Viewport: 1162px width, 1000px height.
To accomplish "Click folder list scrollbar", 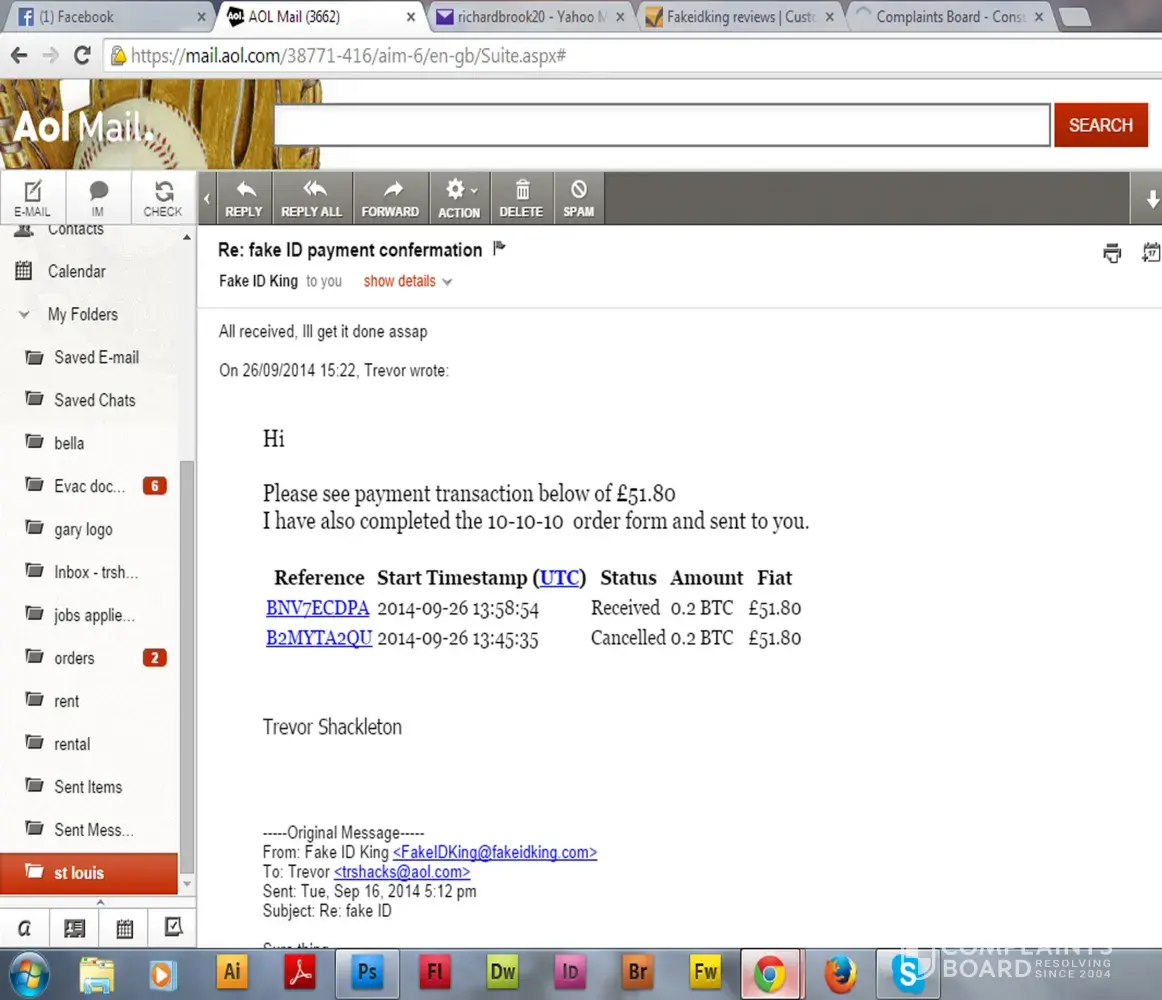I will click(187, 666).
